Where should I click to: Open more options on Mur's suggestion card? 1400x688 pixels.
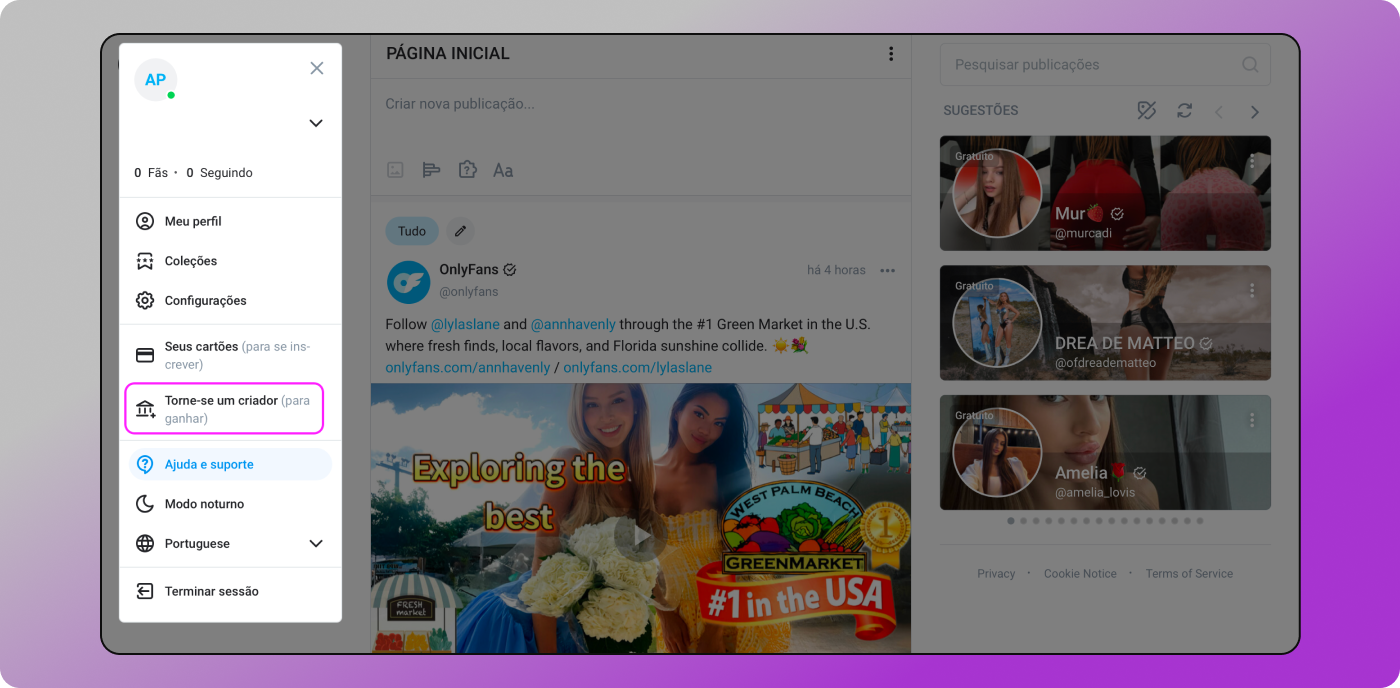click(x=1251, y=160)
